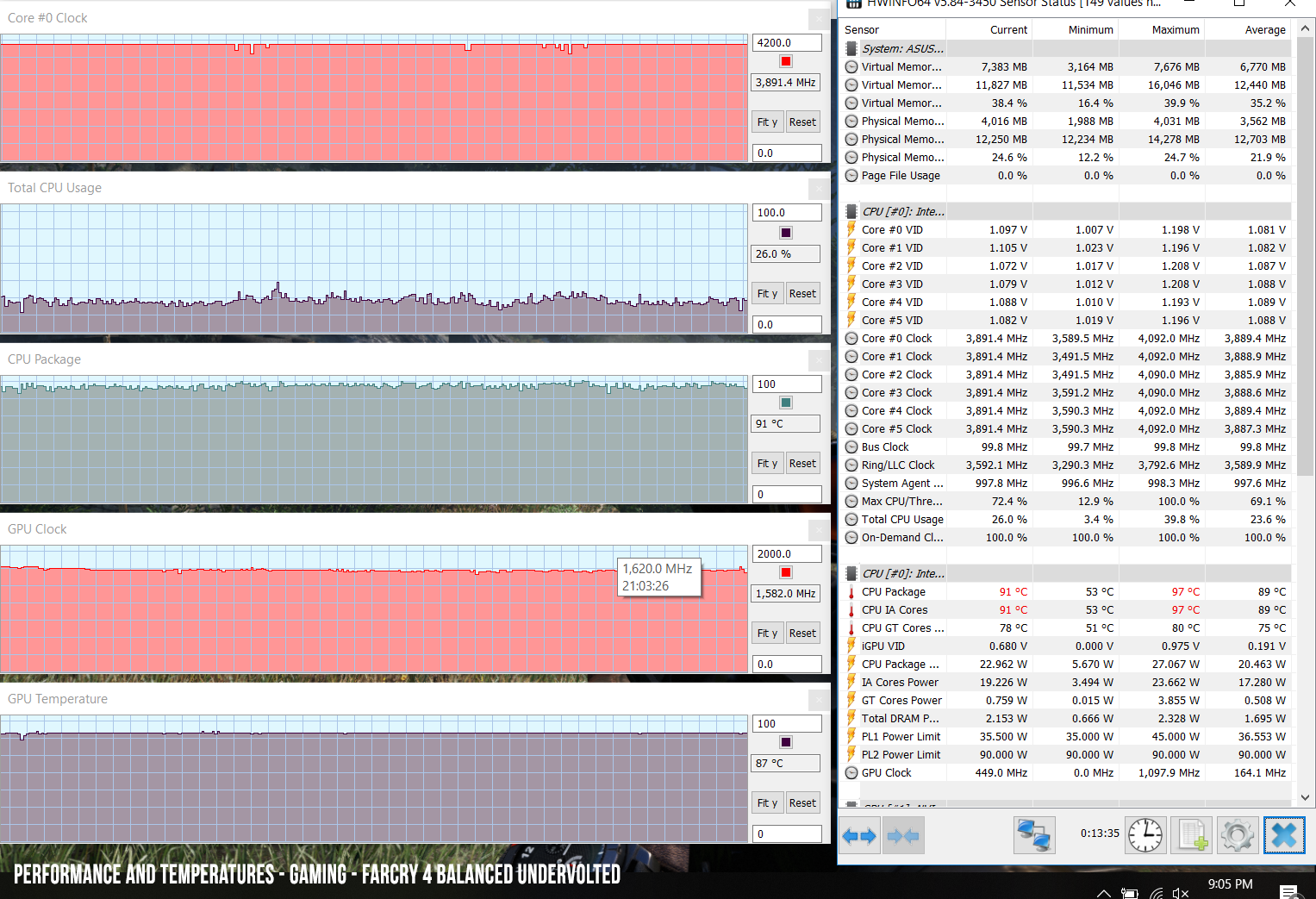
Task: Click Fit y in Core #0 Clock graph
Action: point(767,122)
